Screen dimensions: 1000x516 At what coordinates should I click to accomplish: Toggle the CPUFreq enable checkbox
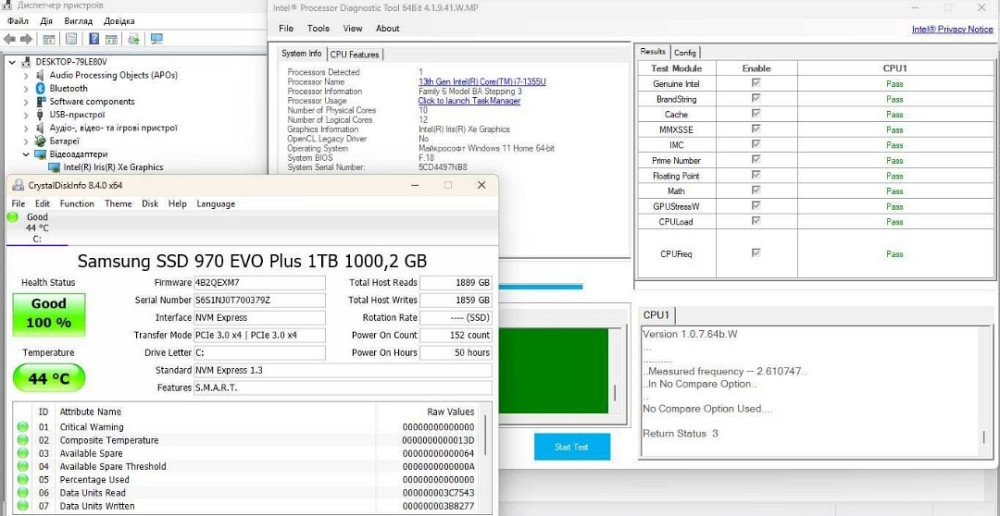coord(756,253)
